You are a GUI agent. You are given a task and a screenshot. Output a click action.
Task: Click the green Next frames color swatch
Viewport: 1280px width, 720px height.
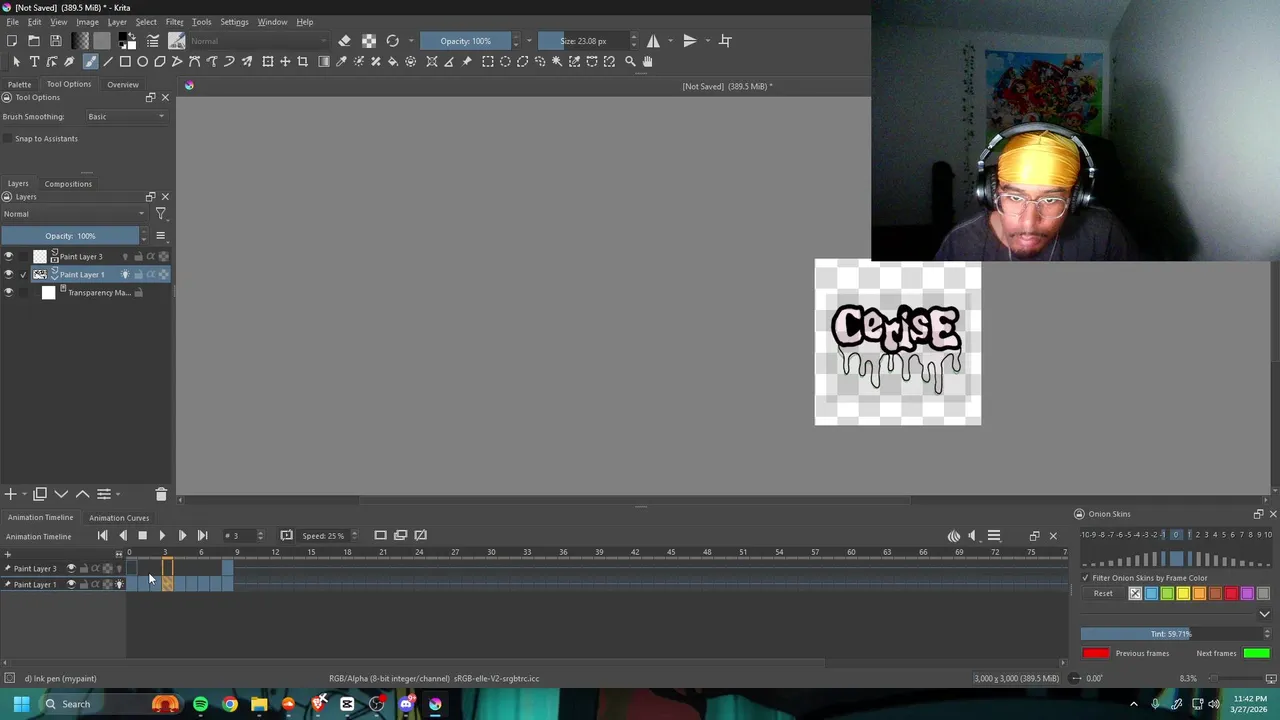[1257, 654]
